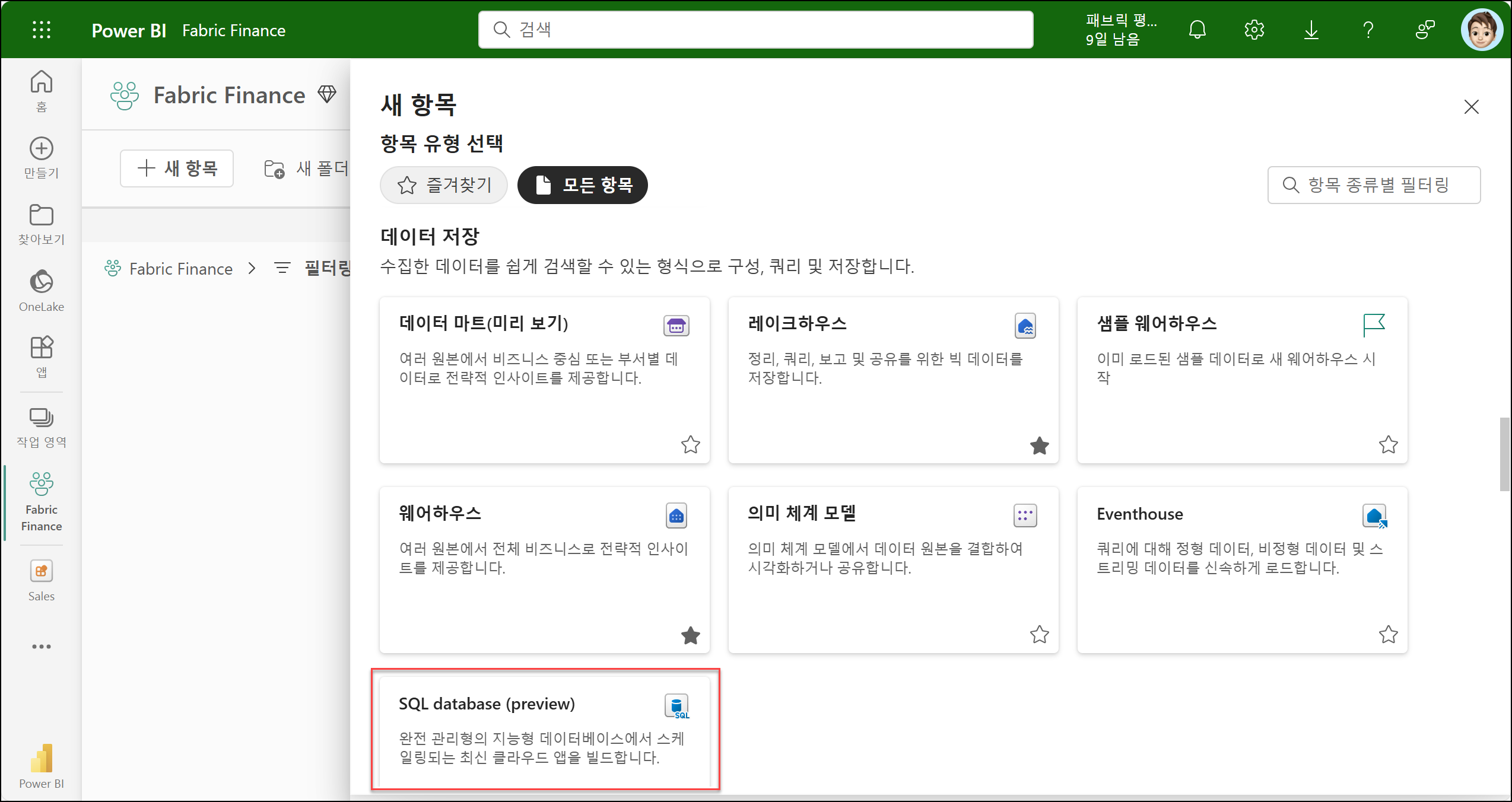Screen dimensions: 1512x802
Task: Click the + 새 항목 button
Action: pyautogui.click(x=177, y=168)
